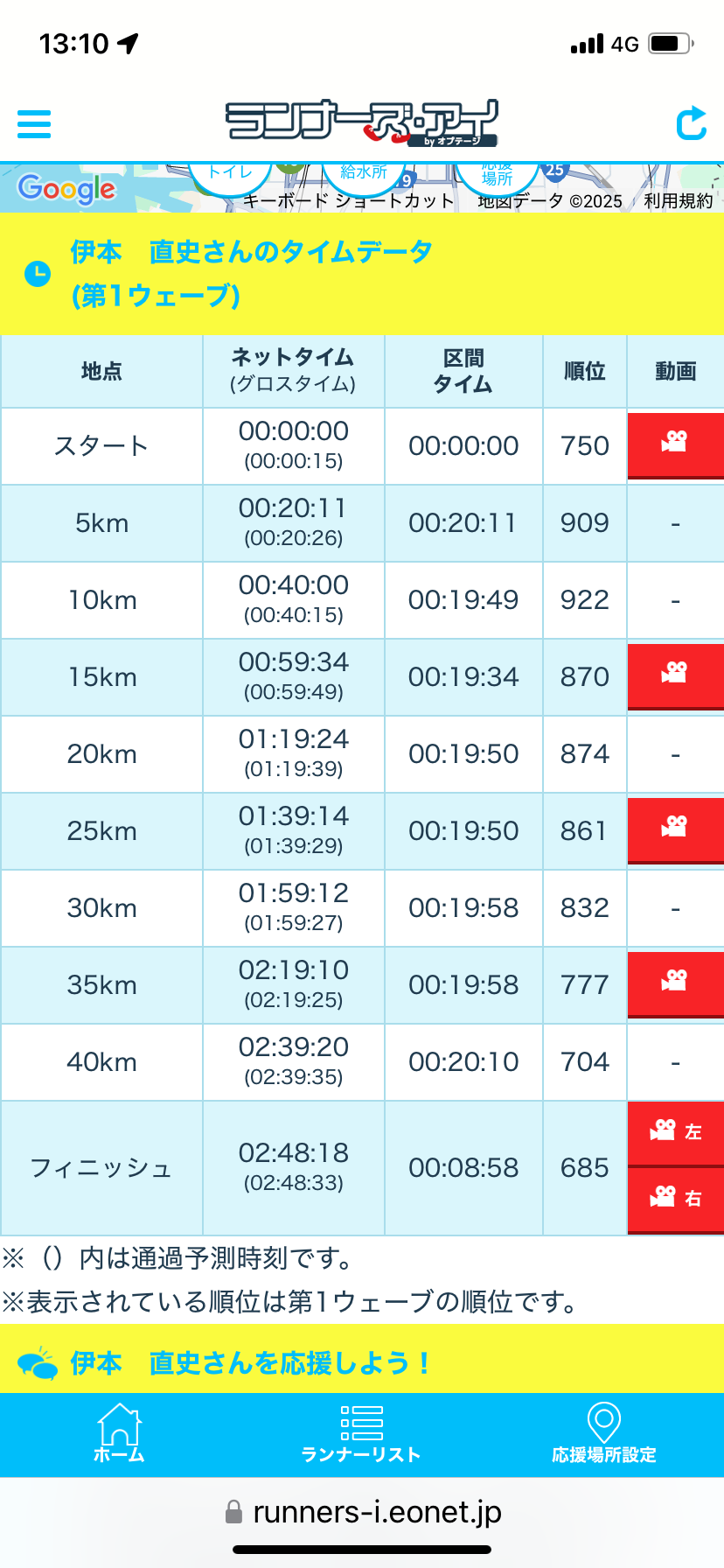Open Google map terms of use link
The height and width of the screenshot is (1568, 724).
[x=678, y=201]
